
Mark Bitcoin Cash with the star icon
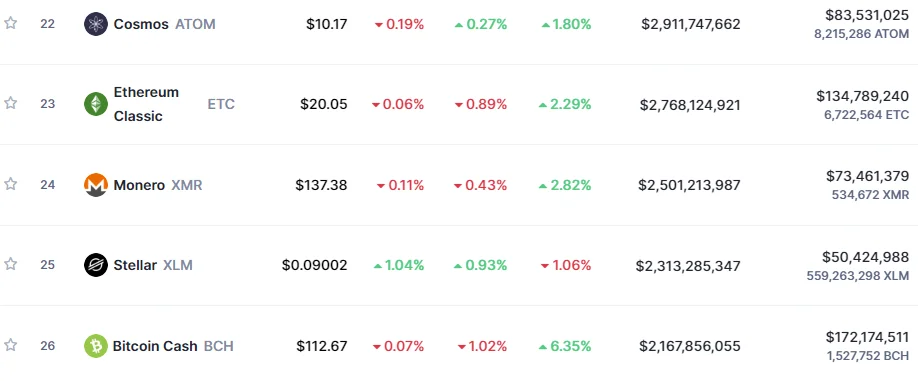[11, 345]
